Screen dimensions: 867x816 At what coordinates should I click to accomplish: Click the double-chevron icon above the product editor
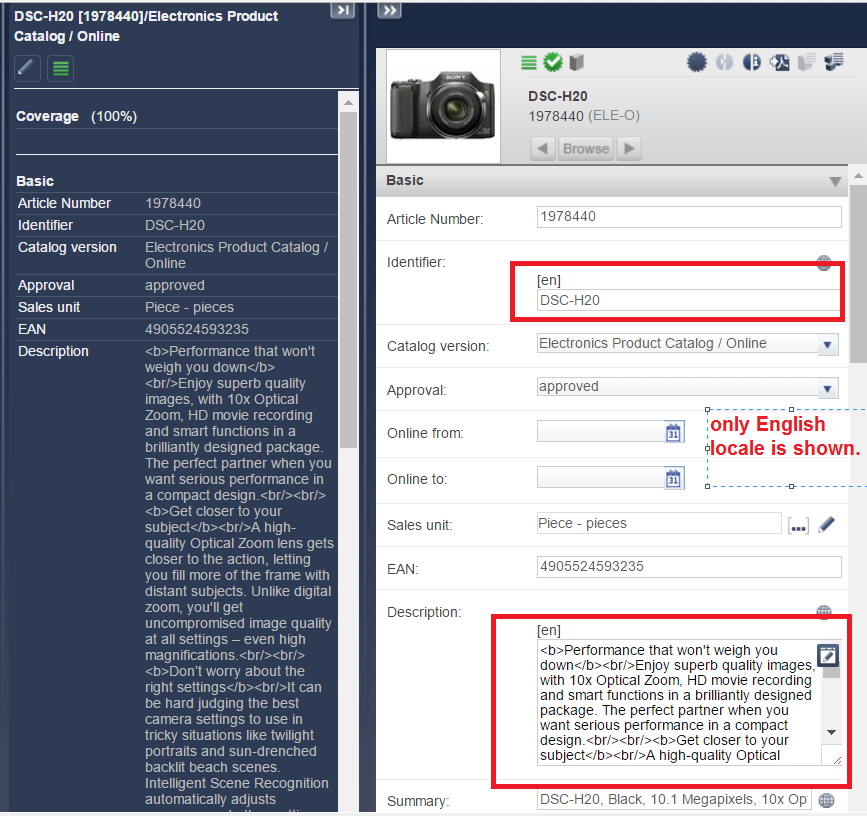click(389, 10)
